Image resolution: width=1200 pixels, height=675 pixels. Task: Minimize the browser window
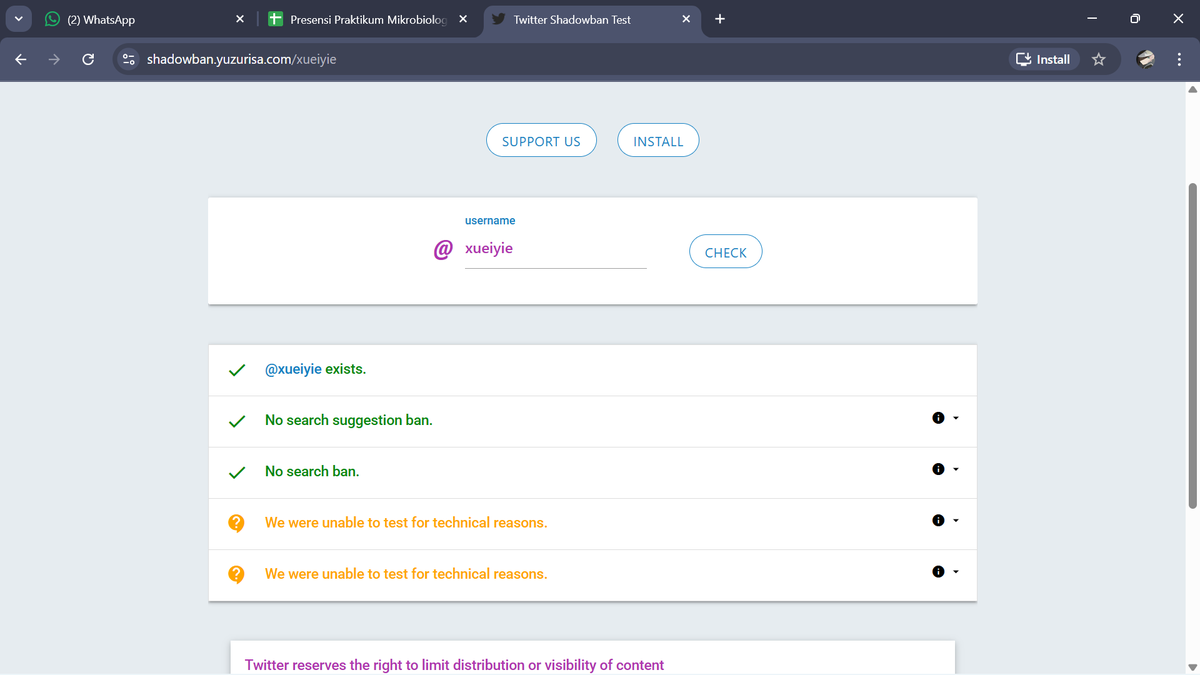coord(1091,19)
